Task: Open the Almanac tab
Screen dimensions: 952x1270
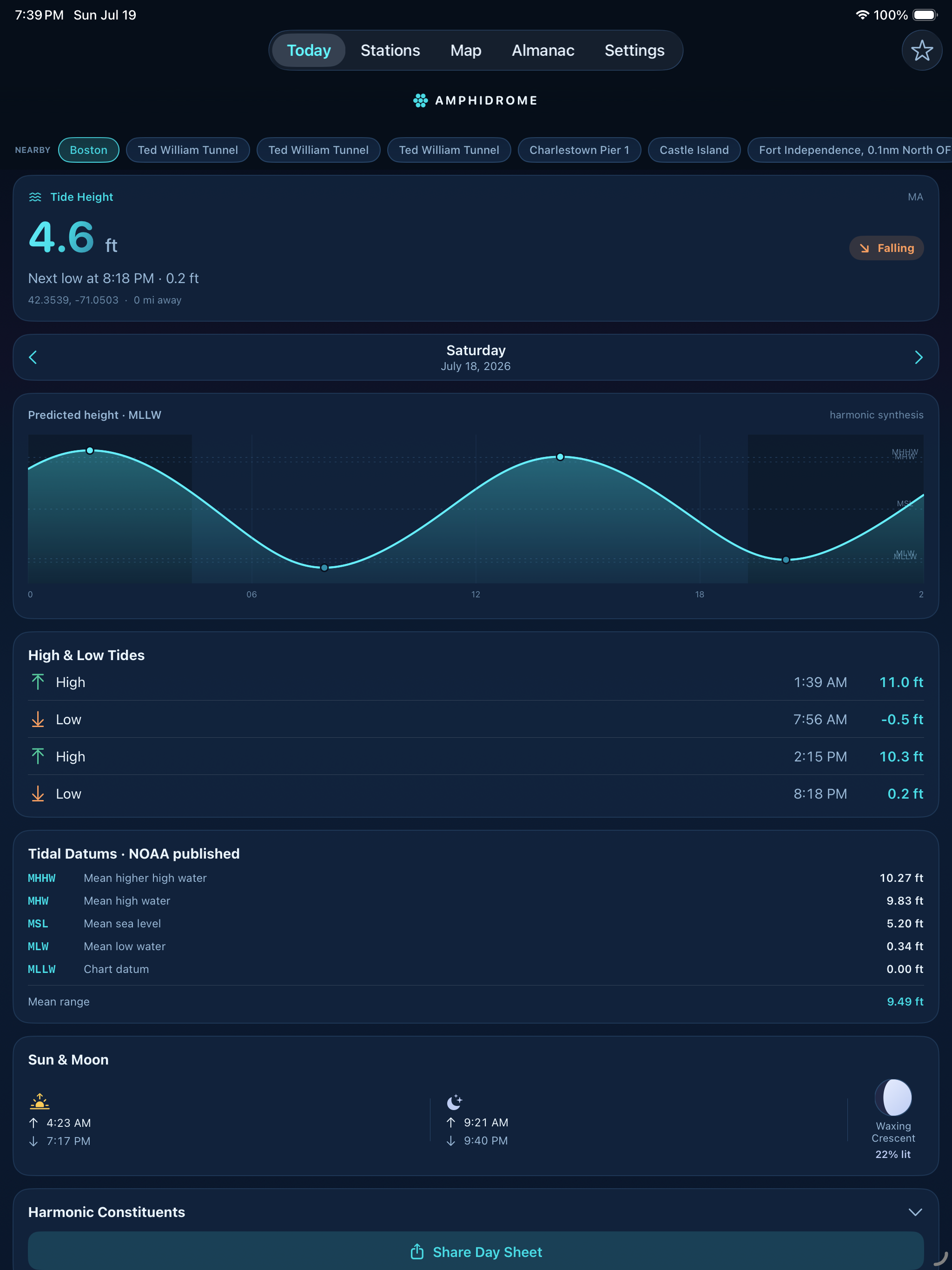Action: point(542,51)
